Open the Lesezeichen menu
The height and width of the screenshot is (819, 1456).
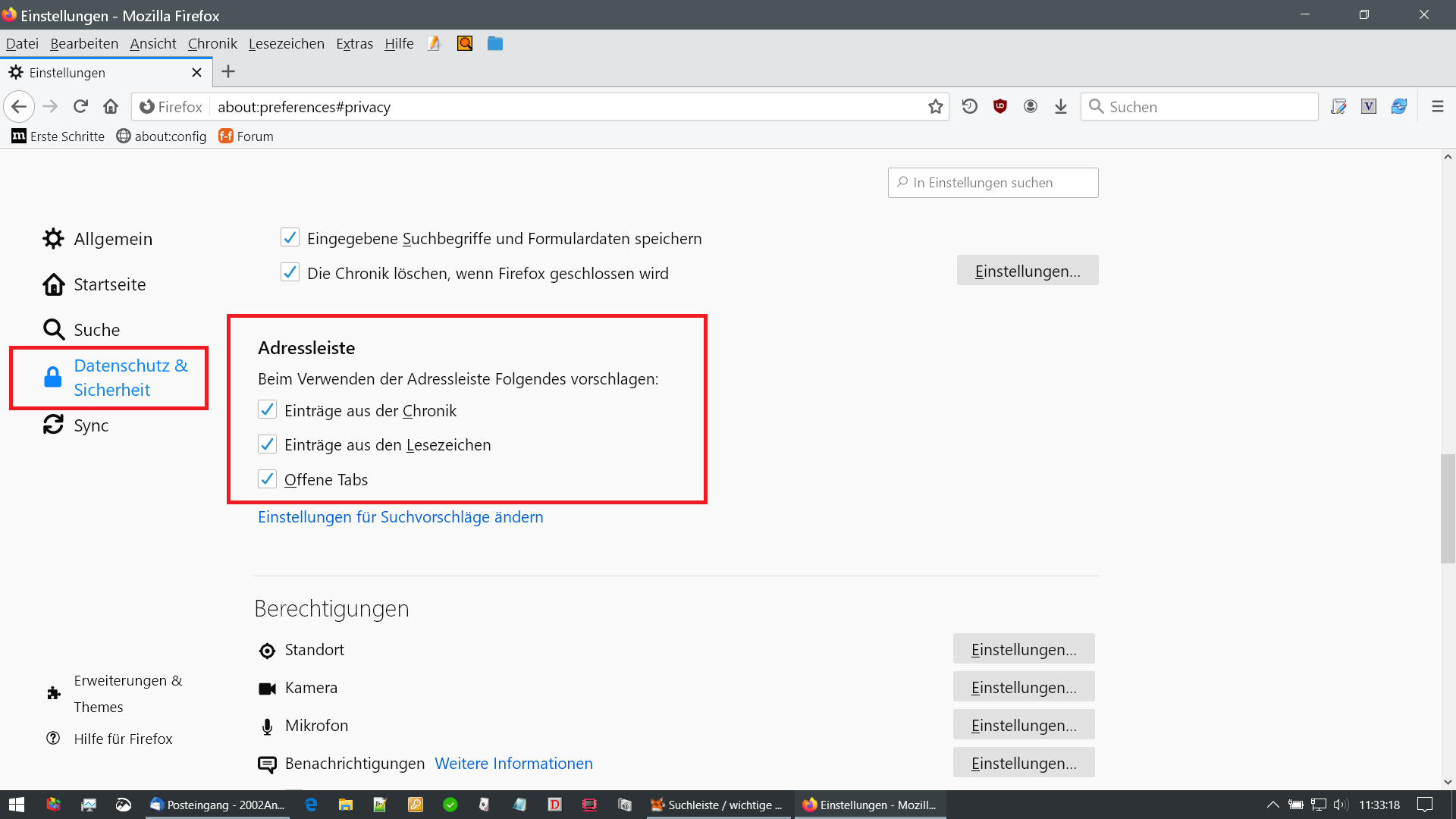click(286, 44)
